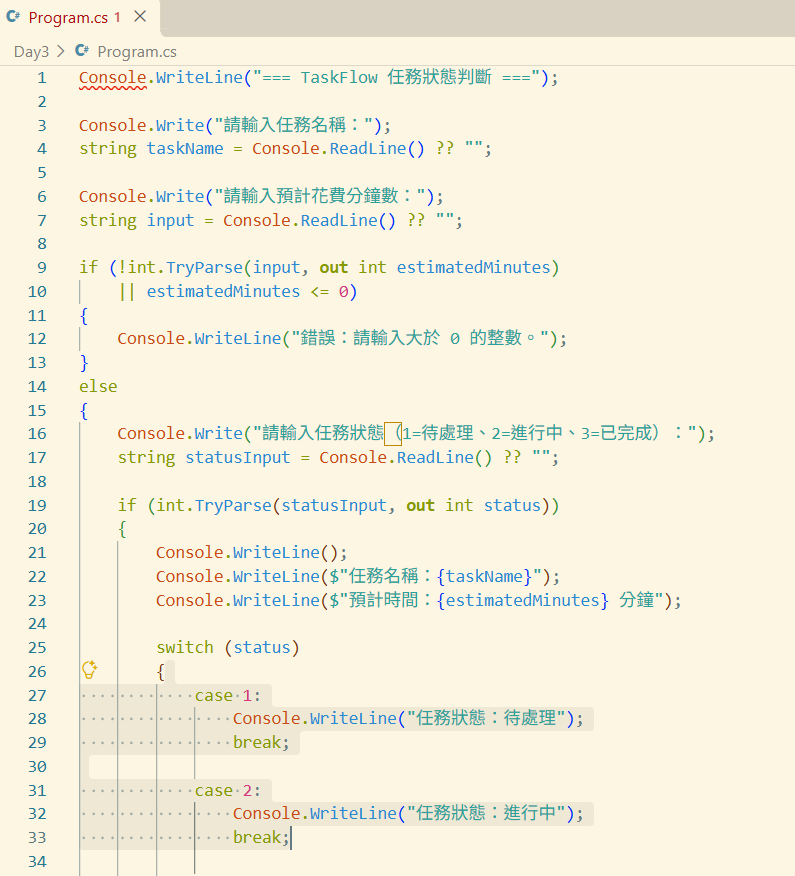Click the string '任務狀態：進行中' on line 32

click(x=486, y=813)
